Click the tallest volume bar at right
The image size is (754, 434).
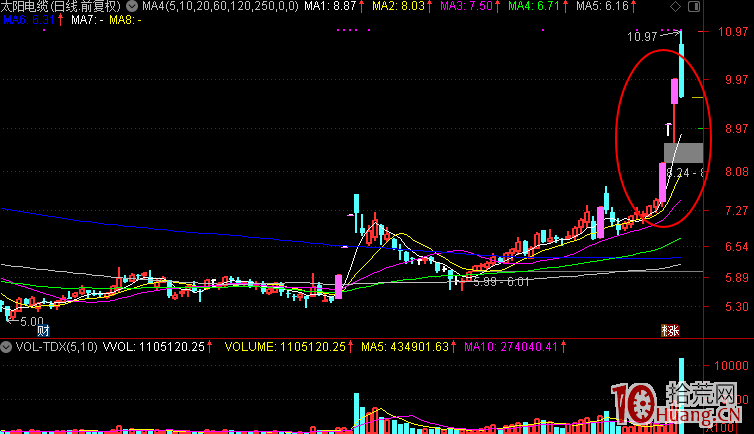coord(681,396)
